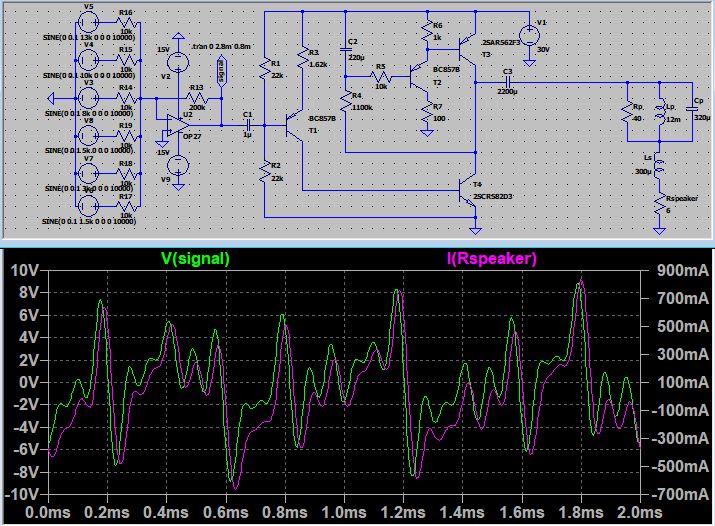Select the V3 voltage source symbol
This screenshot has height=526, width=715.
[x=88, y=98]
